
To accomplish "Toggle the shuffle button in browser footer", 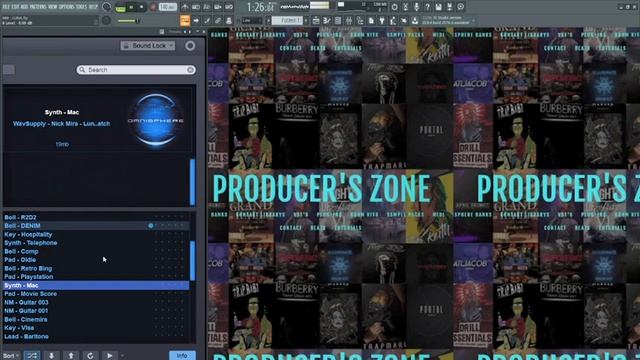I will [32, 356].
